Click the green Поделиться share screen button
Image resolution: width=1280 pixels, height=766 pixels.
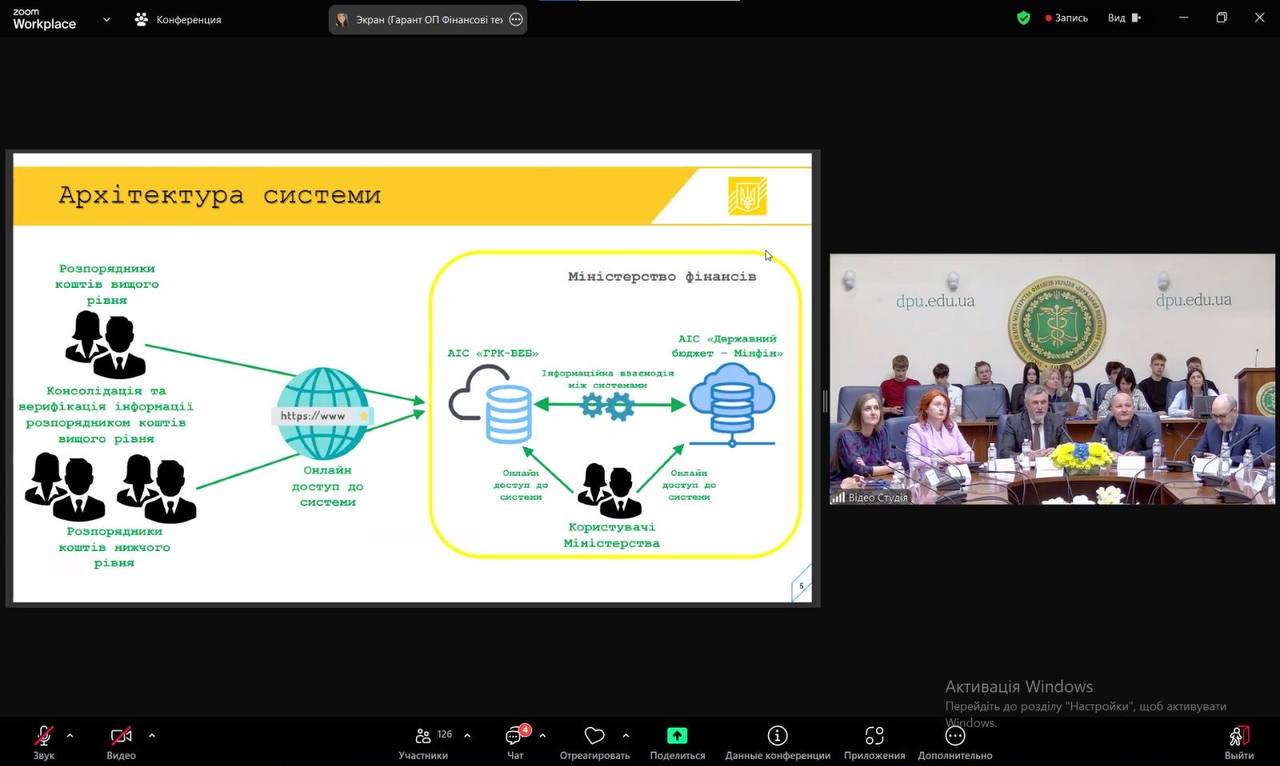[677, 736]
